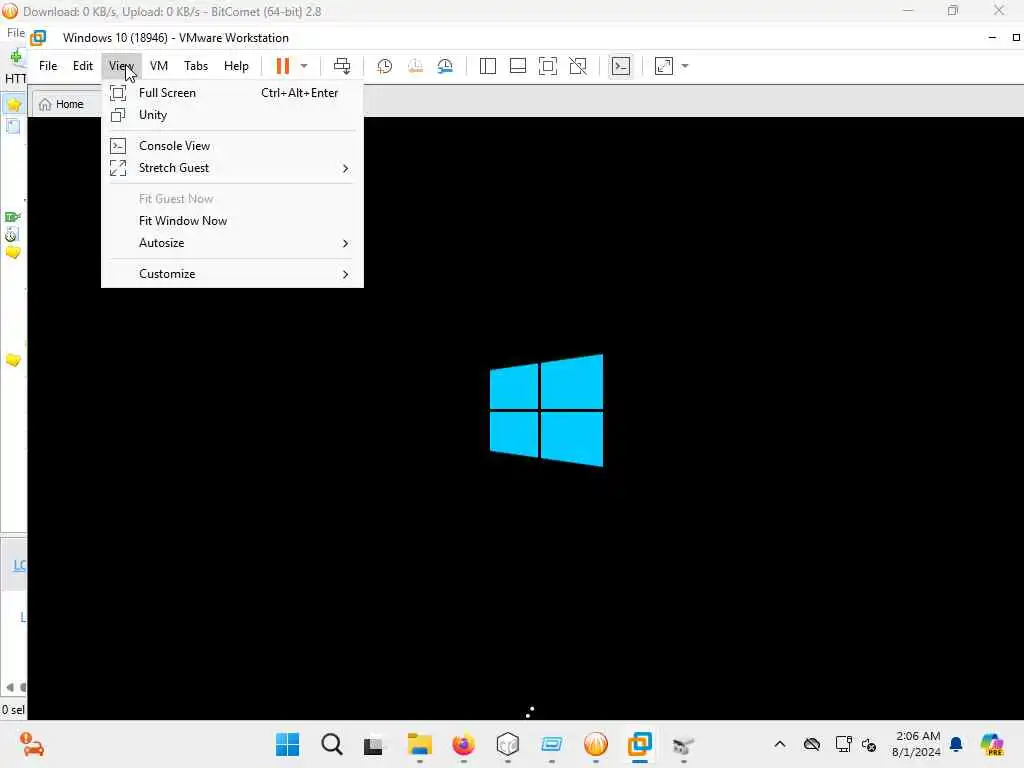Click the orange Pause VM button
This screenshot has height=768, width=1024.
coord(282,66)
